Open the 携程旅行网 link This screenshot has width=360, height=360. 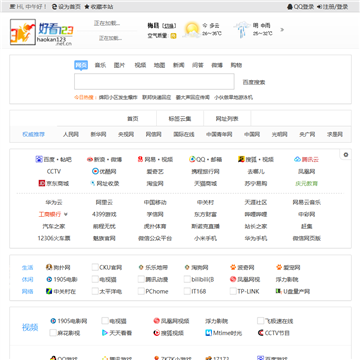206,171
